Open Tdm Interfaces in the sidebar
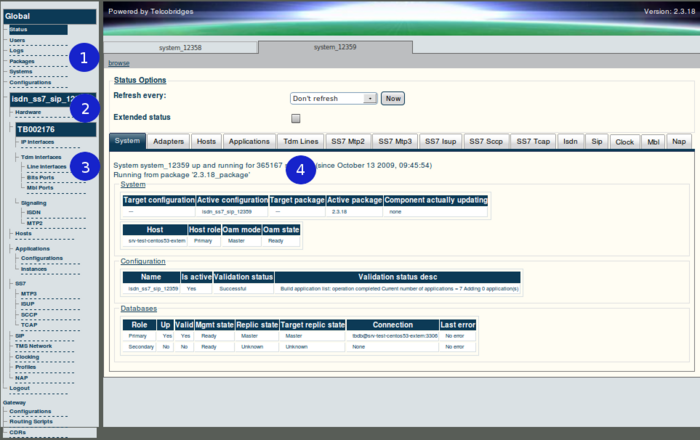The image size is (700, 440). [x=41, y=157]
